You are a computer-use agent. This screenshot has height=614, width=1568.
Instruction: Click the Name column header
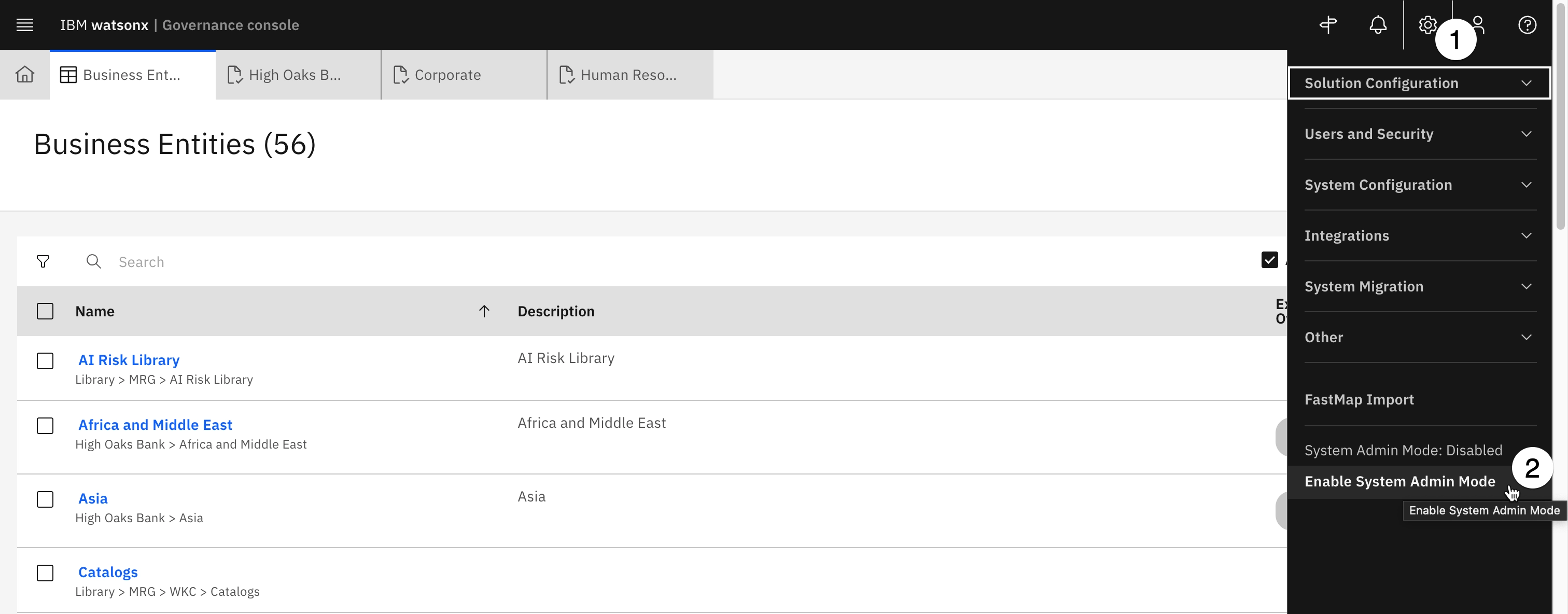point(95,312)
